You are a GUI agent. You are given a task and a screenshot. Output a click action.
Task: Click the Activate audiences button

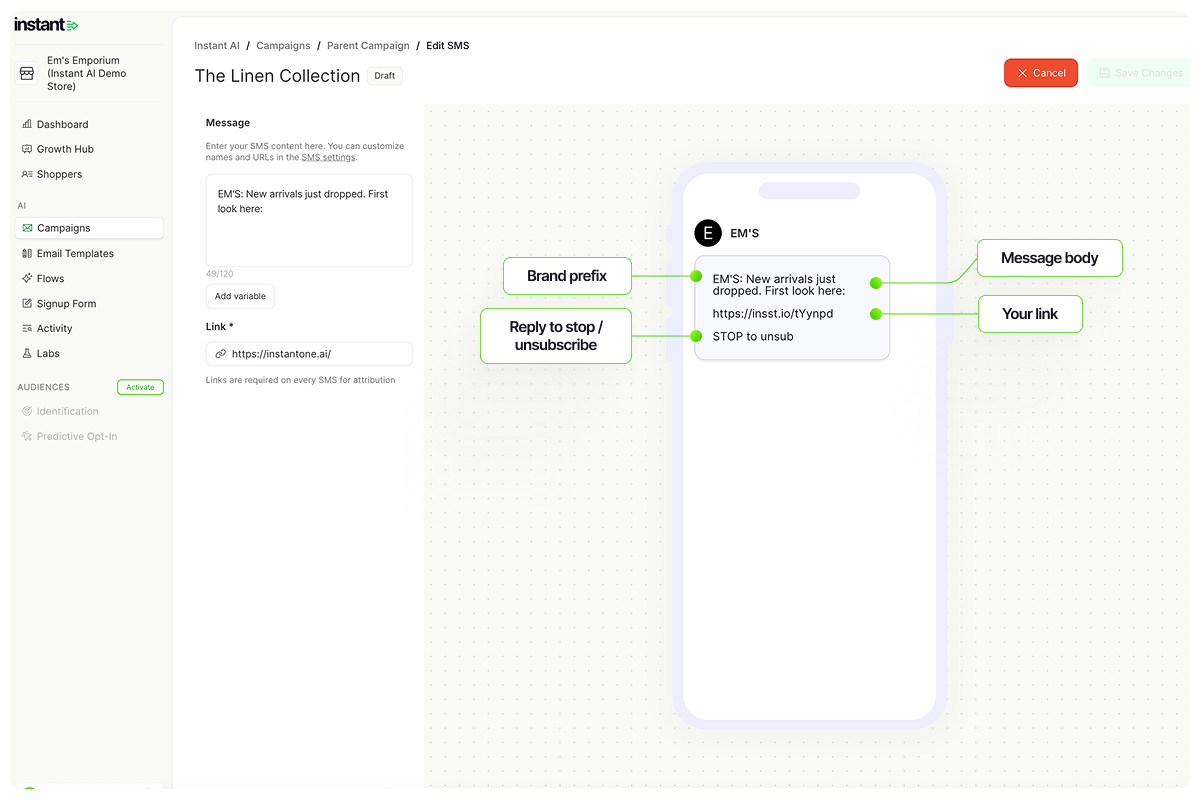[140, 387]
